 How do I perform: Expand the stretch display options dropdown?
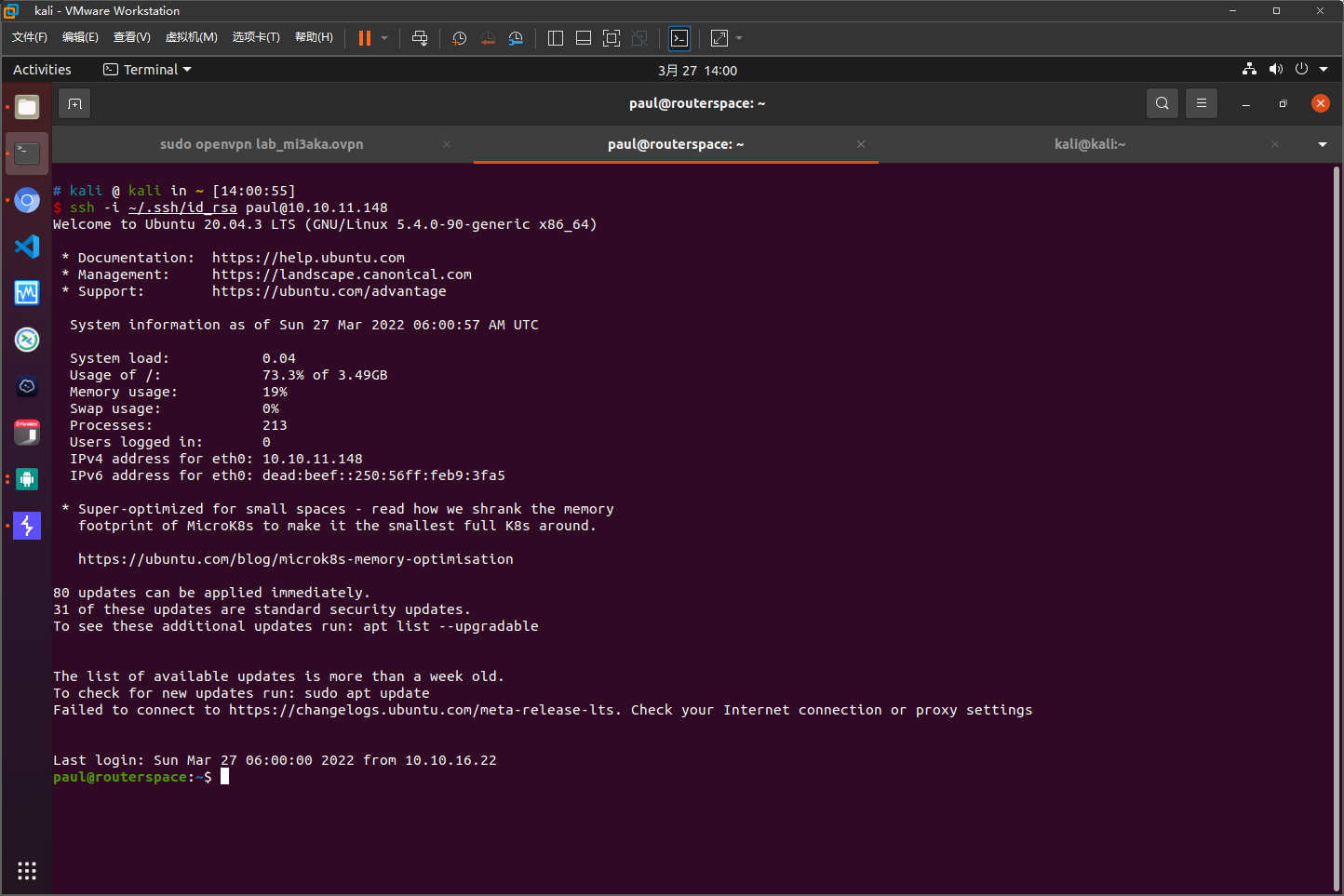739,38
